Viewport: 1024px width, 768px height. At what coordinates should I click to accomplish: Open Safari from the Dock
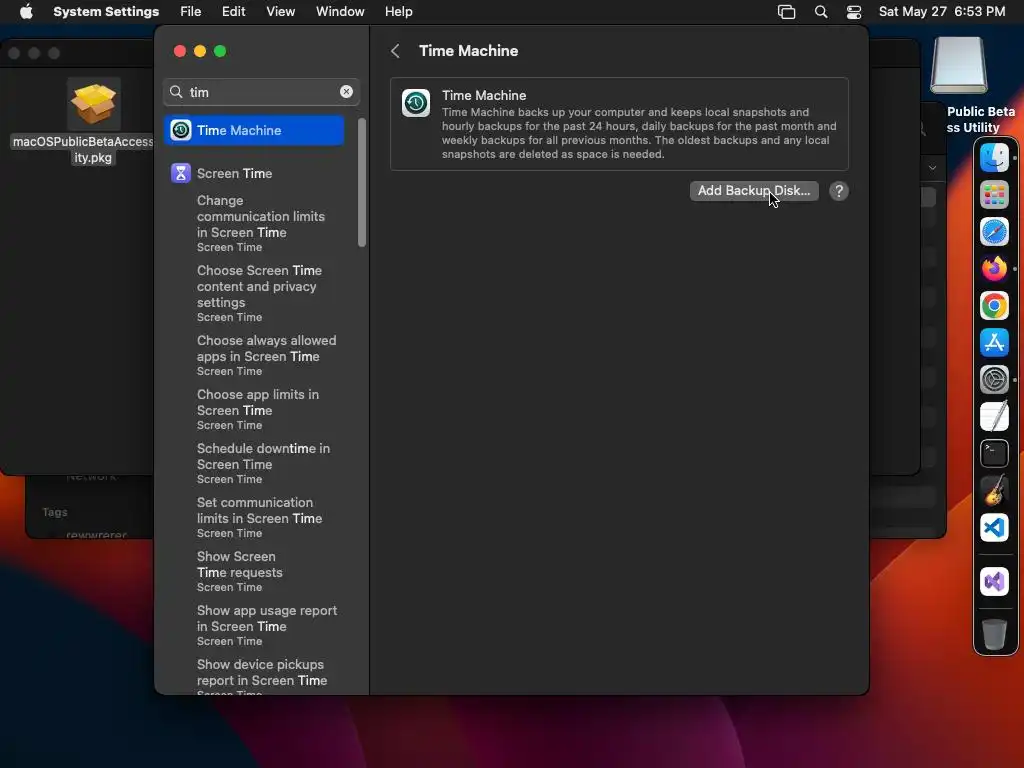tap(994, 232)
